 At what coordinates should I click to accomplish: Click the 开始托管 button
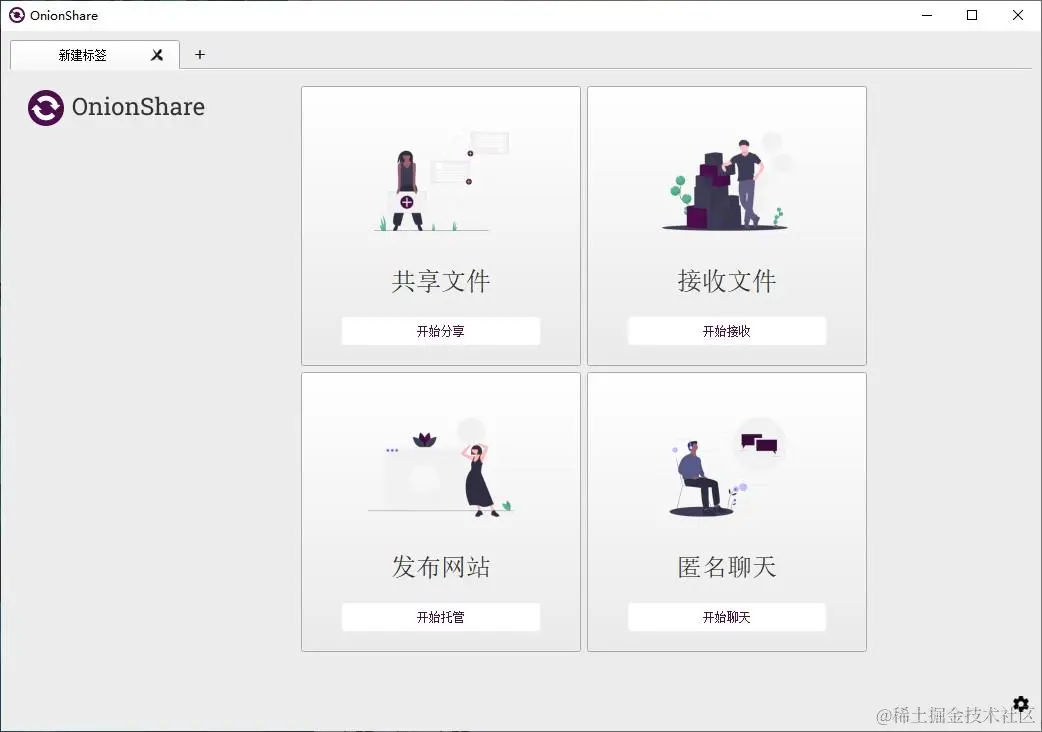(441, 617)
